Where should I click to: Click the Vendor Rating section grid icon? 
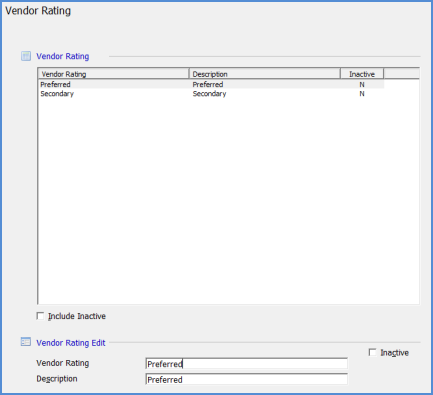tap(26, 56)
